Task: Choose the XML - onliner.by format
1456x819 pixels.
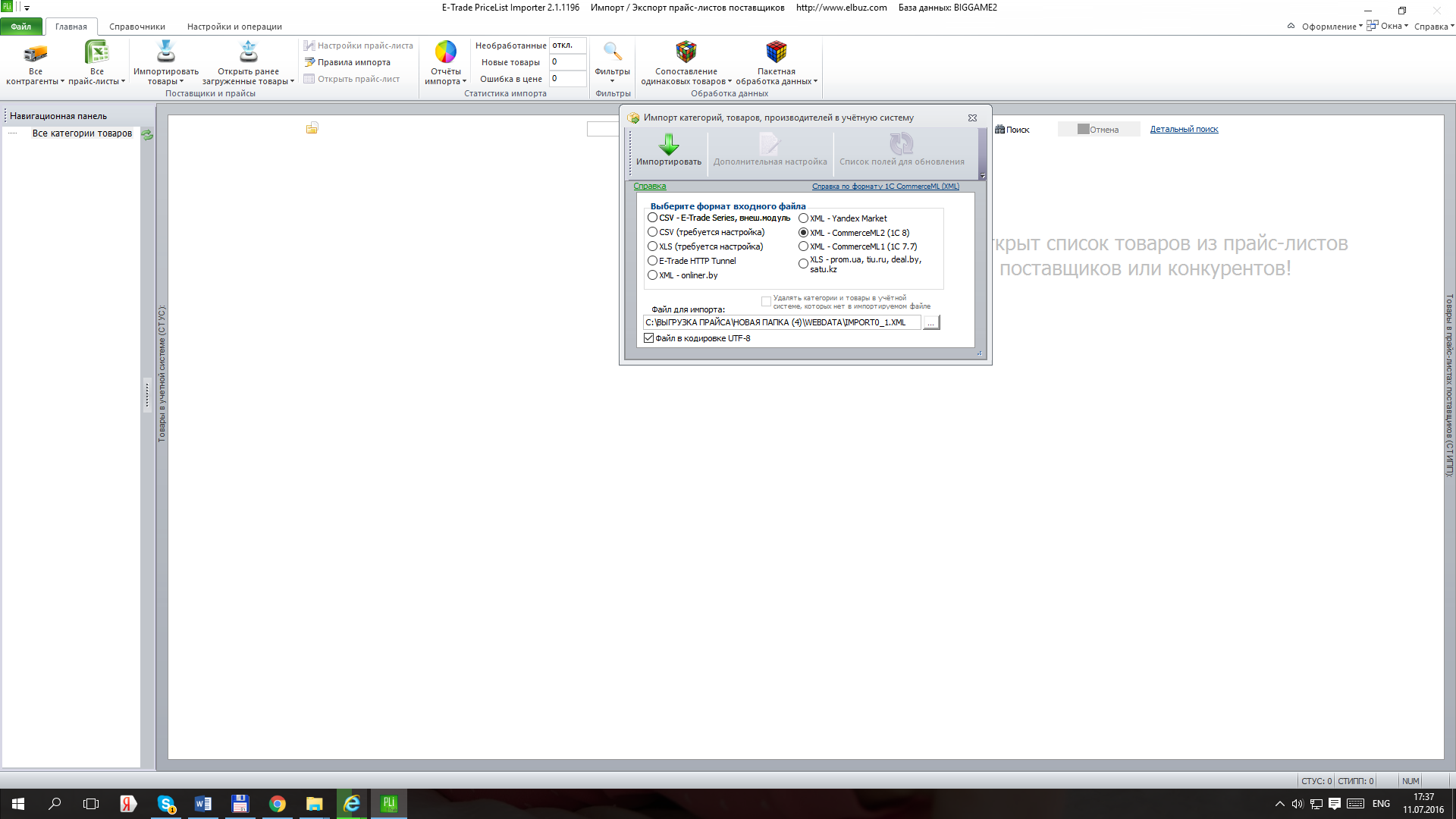Action: [x=652, y=275]
